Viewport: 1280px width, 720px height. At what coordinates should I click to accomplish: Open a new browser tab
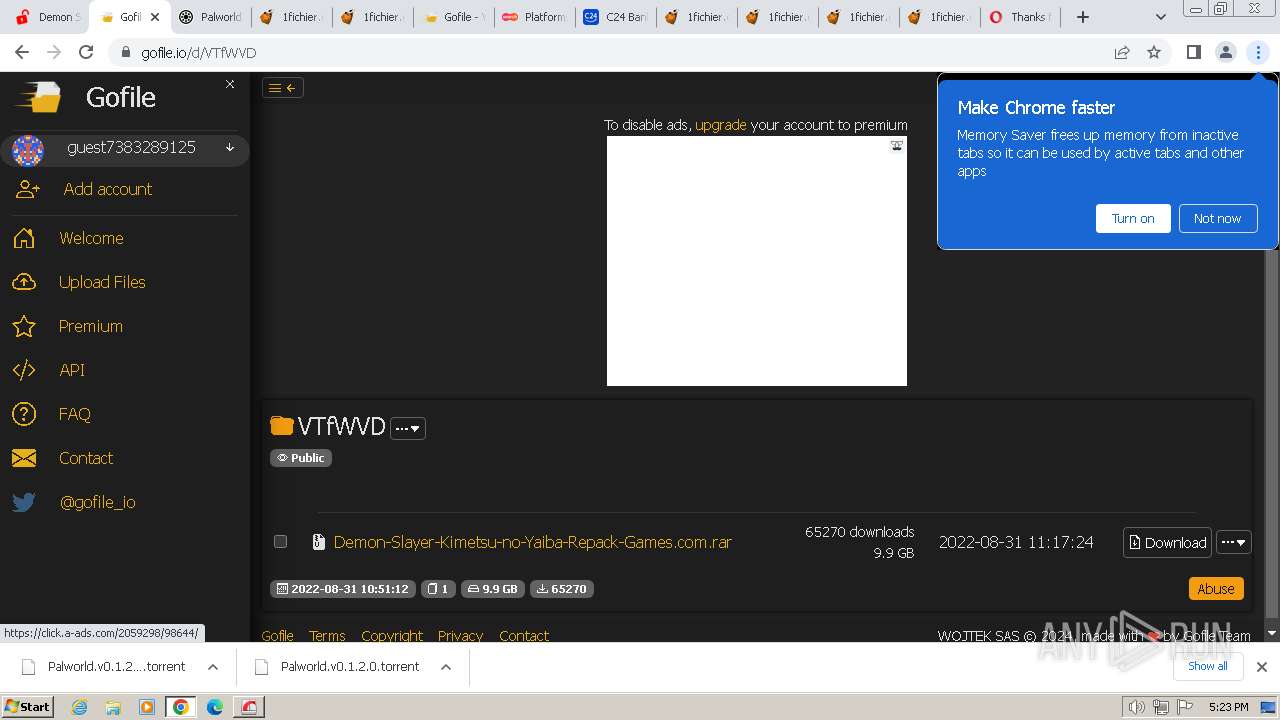[1083, 17]
